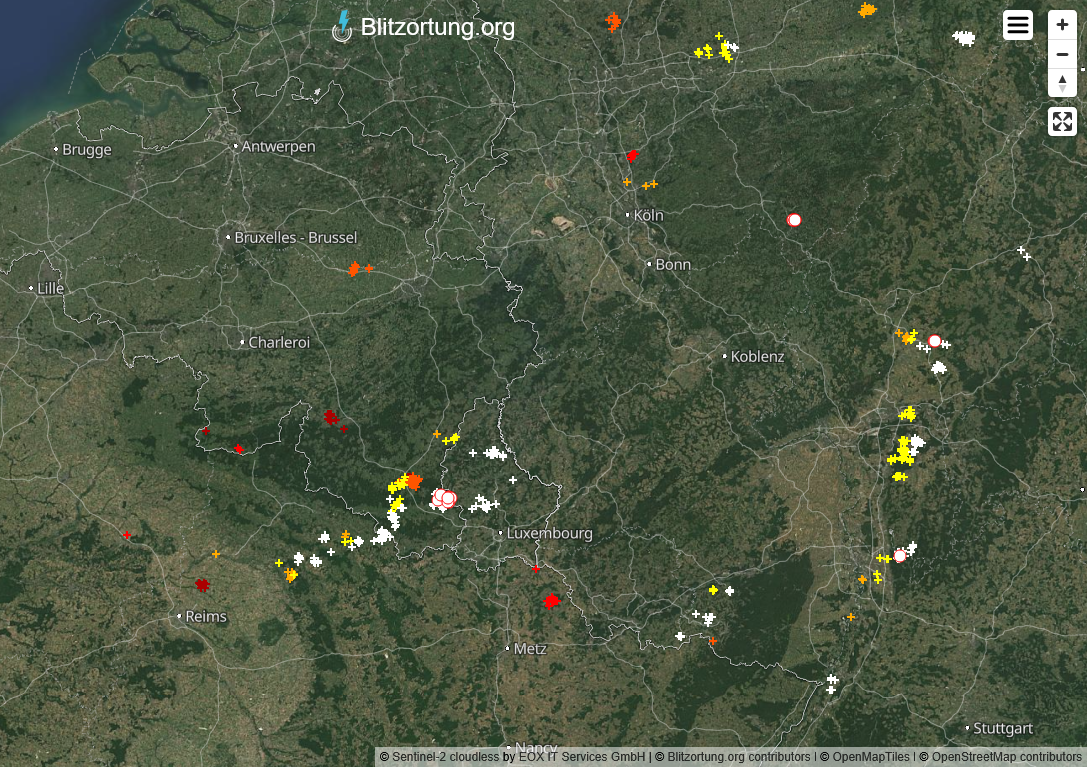Click the orange strike marker east of Bruxelles
The width and height of the screenshot is (1087, 767).
coord(354,268)
